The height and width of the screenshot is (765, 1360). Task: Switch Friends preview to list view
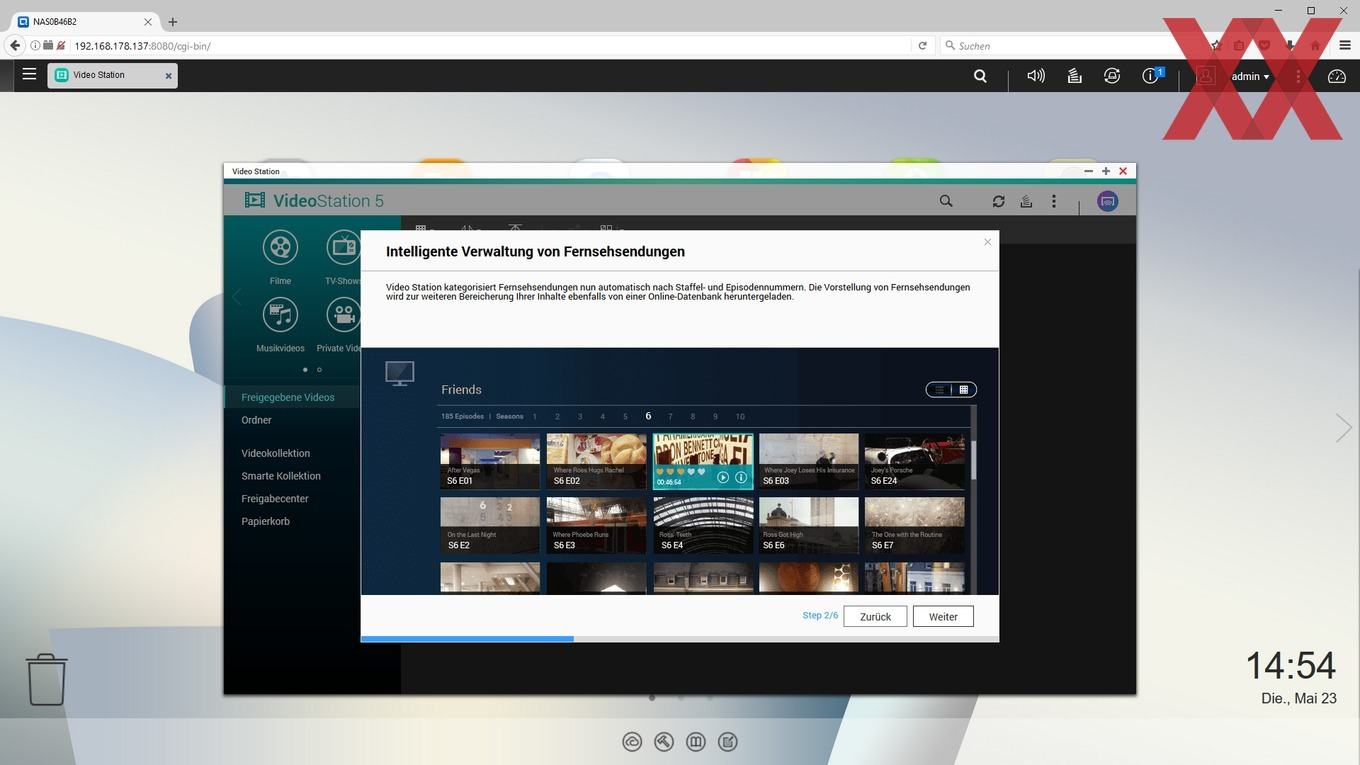pos(939,390)
